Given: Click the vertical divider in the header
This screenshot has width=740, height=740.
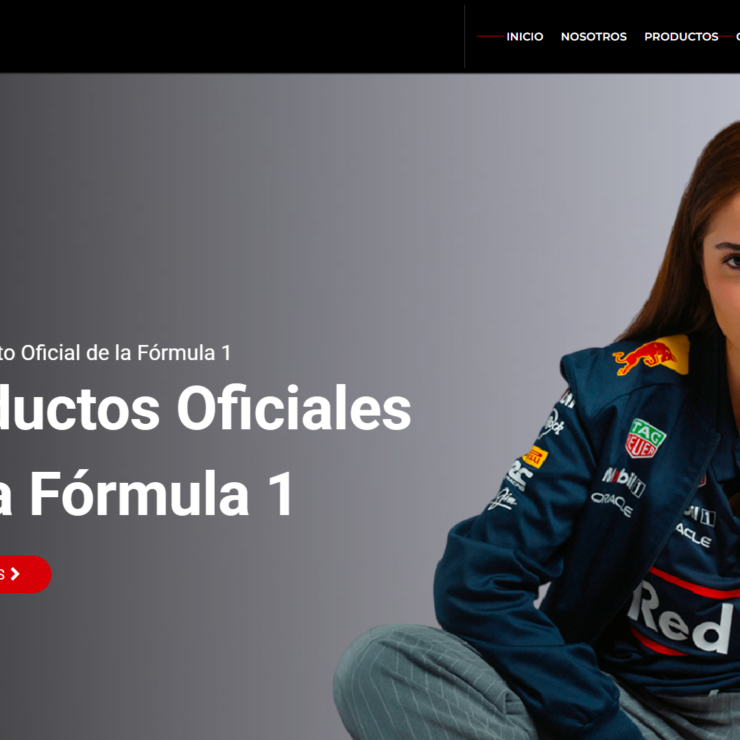Looking at the screenshot, I should coord(464,36).
